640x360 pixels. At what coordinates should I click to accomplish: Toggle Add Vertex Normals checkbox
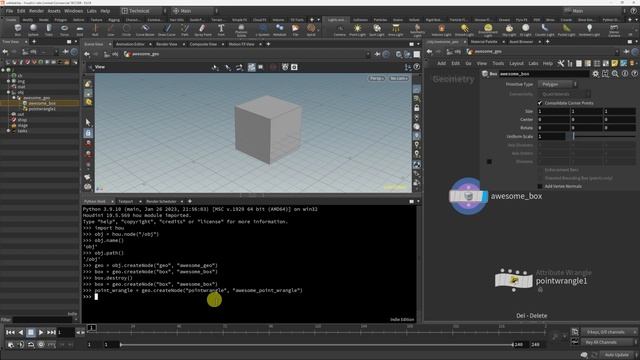540,186
